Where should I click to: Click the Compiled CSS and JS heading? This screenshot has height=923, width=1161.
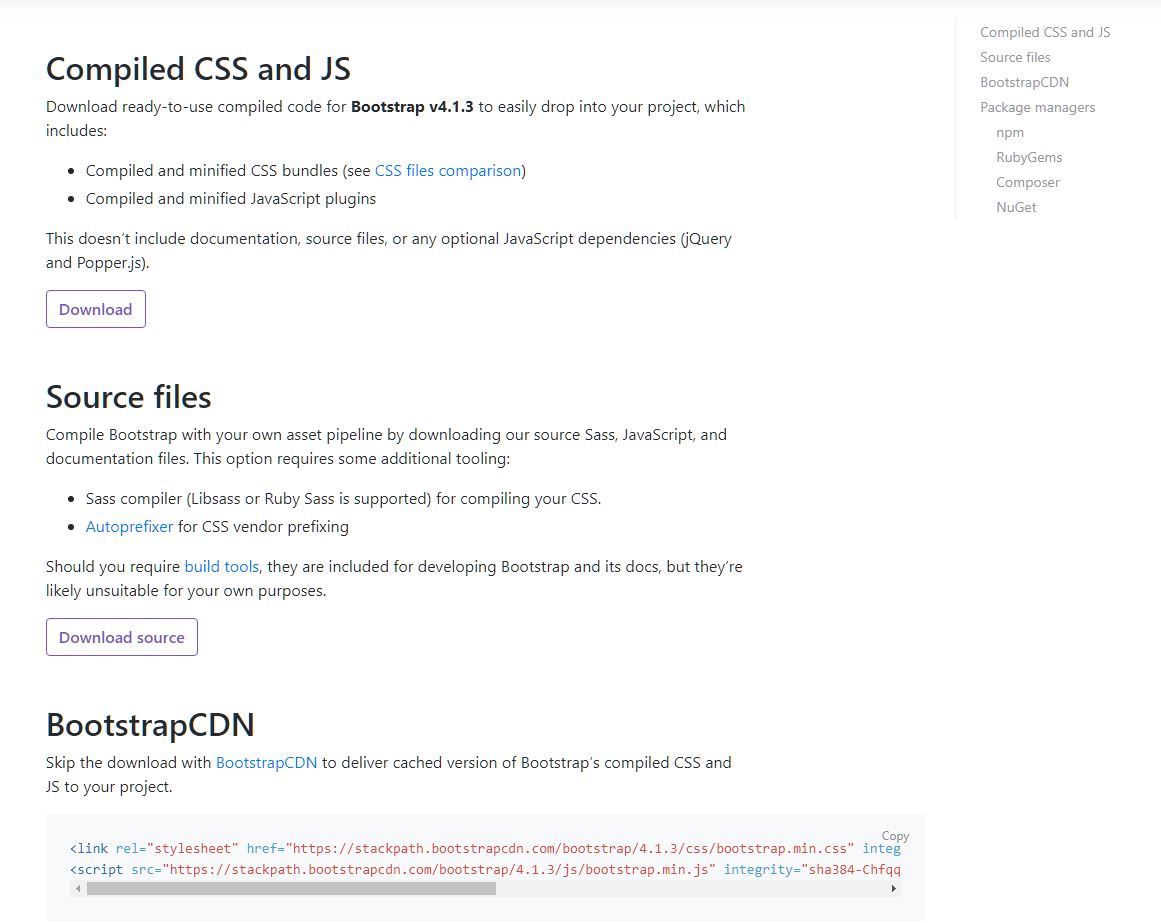pos(198,70)
